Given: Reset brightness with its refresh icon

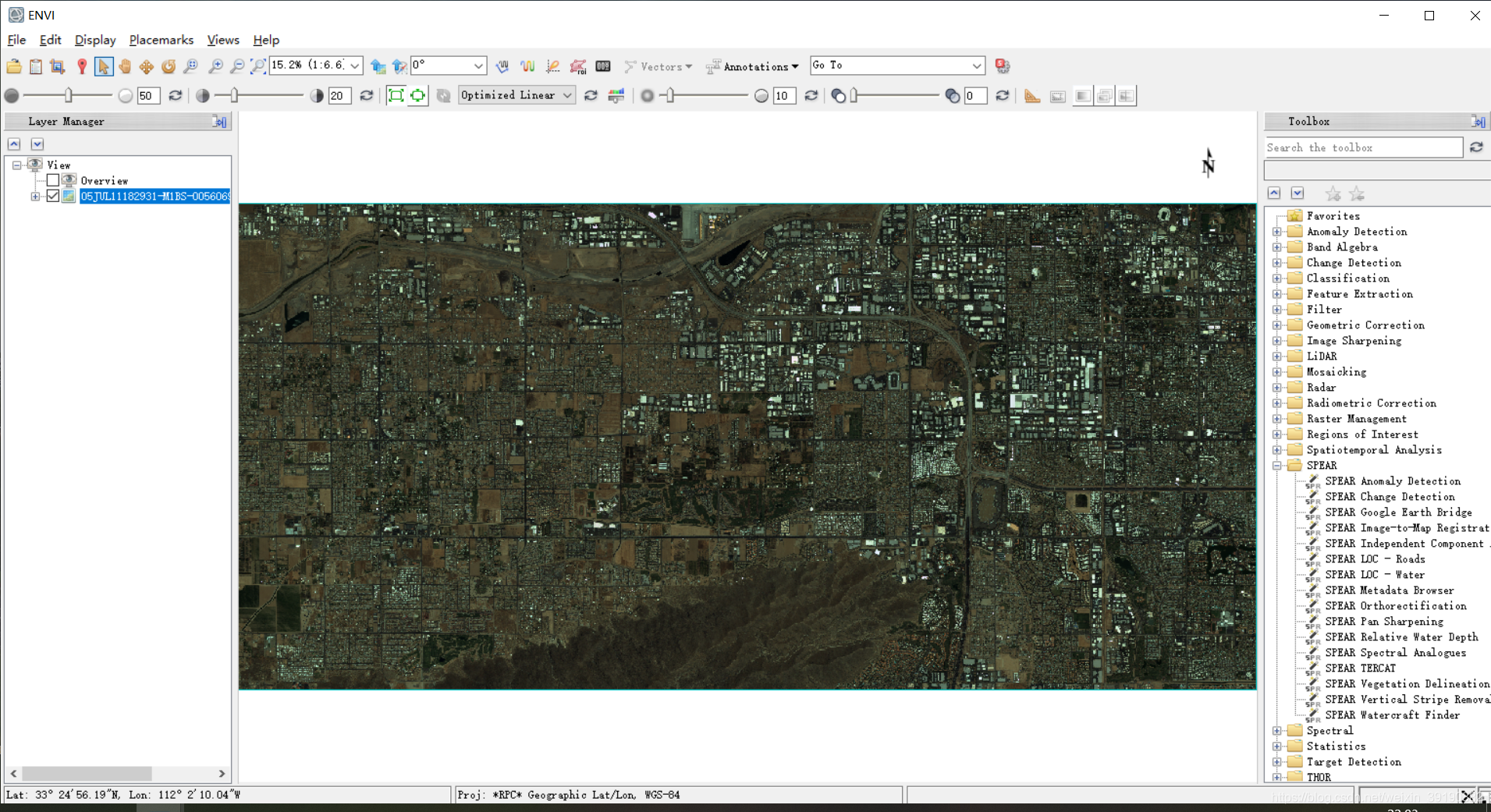Looking at the screenshot, I should pyautogui.click(x=176, y=95).
